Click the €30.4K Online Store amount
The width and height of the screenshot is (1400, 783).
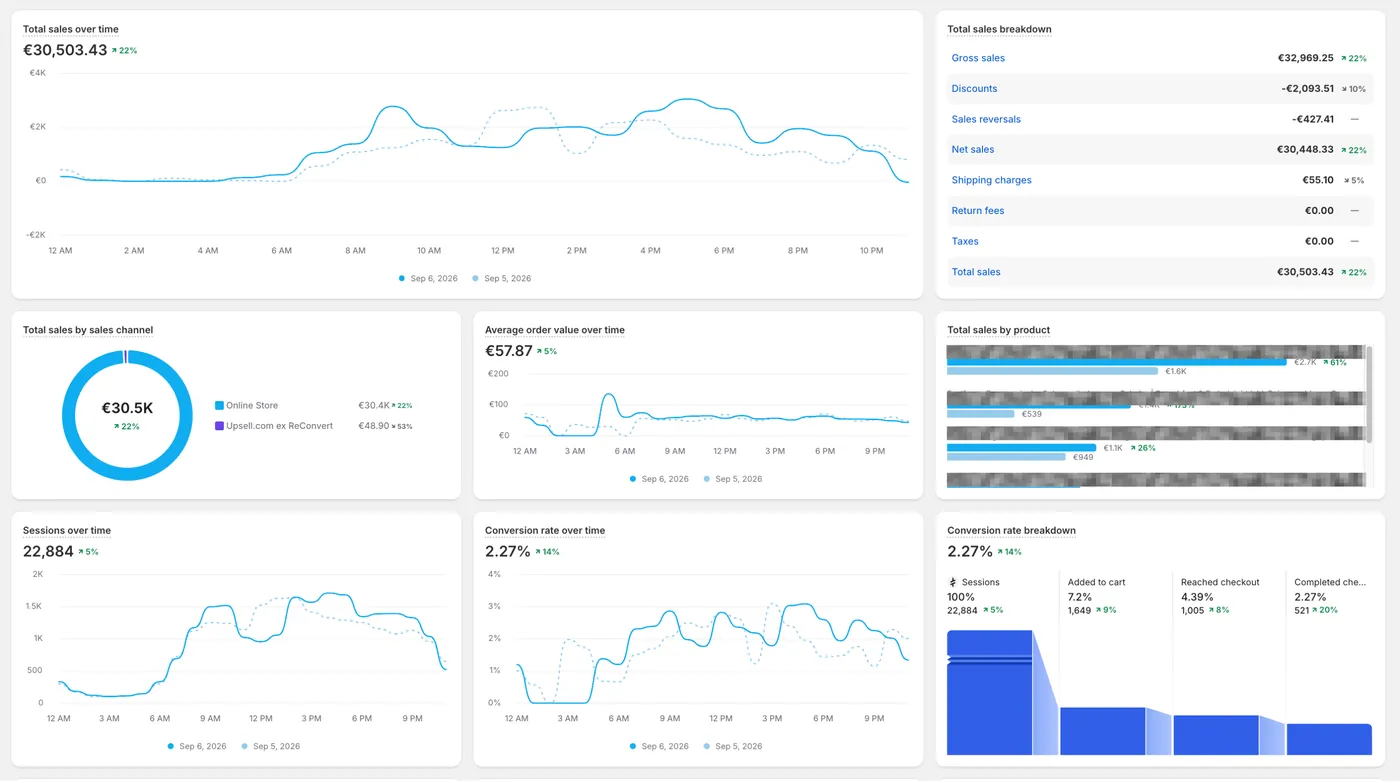click(x=373, y=405)
